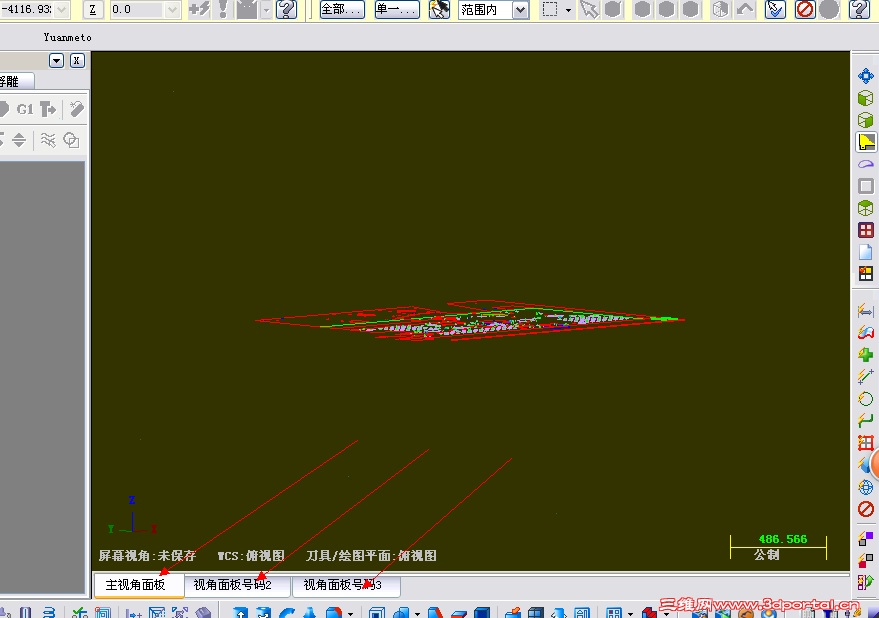879x618 pixels.
Task: Click the red cancel selection icon in top toolbar
Action: pos(805,10)
